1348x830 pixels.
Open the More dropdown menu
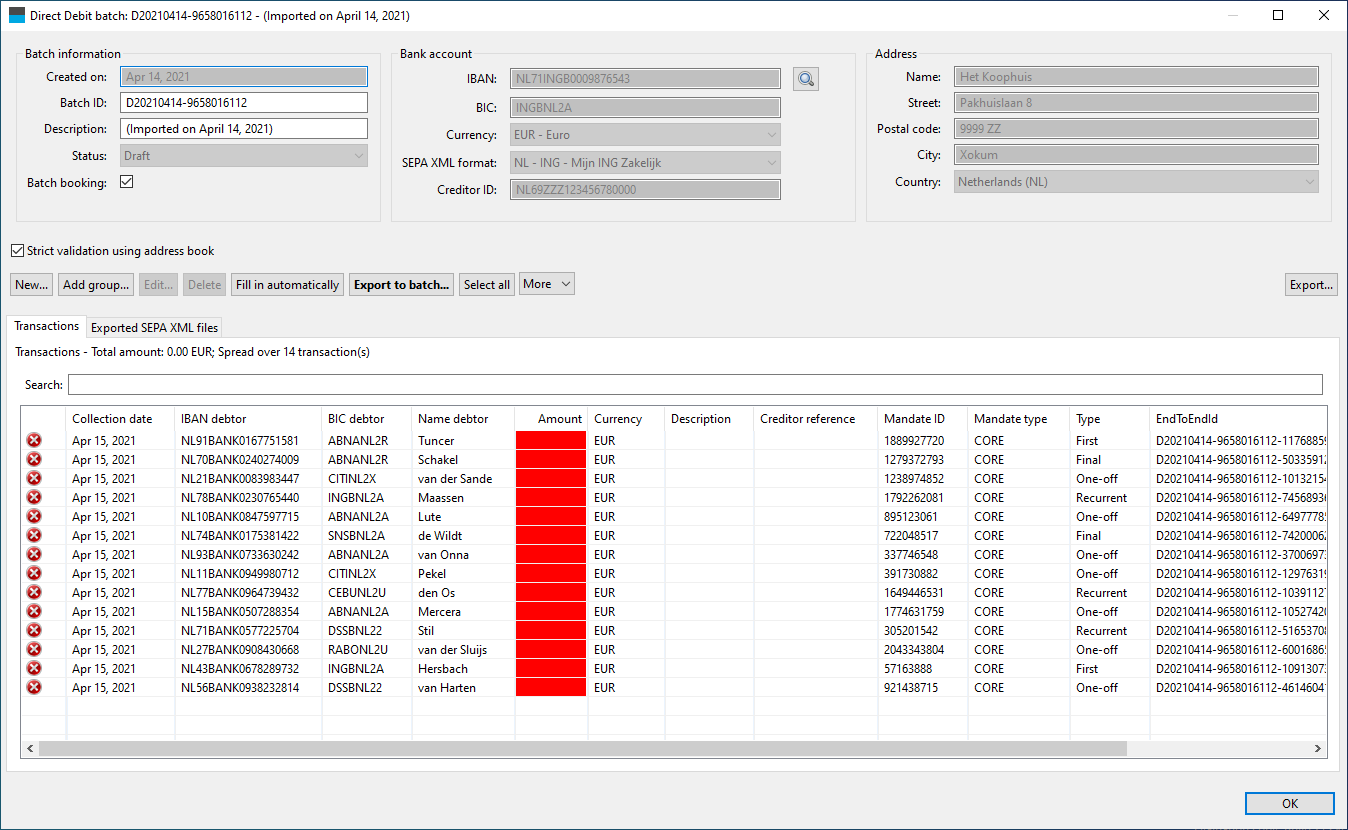tap(546, 284)
